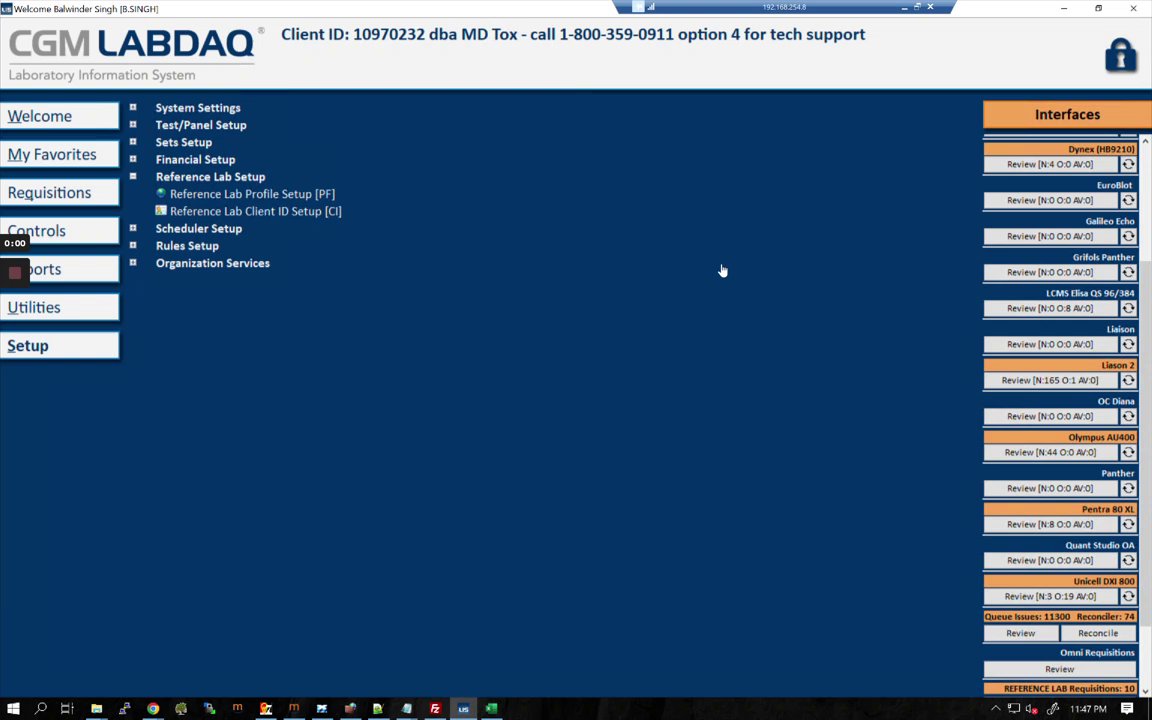Open the Windows Start menu
The width and height of the screenshot is (1152, 720).
tap(13, 708)
